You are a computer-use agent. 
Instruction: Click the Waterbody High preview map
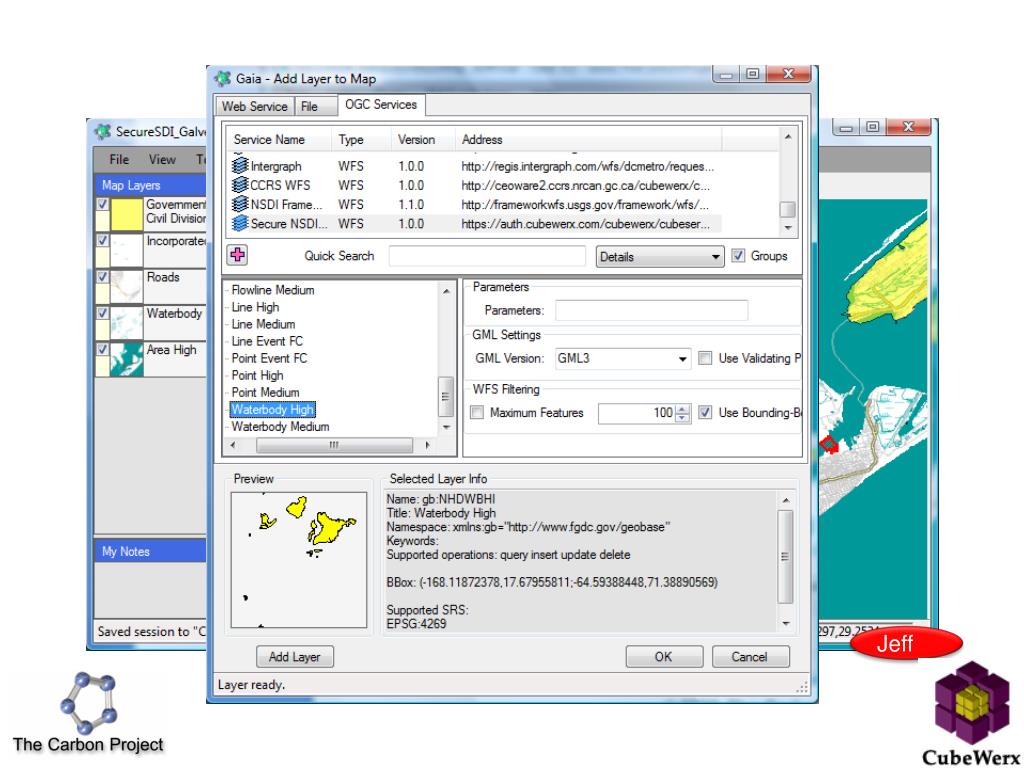click(299, 560)
